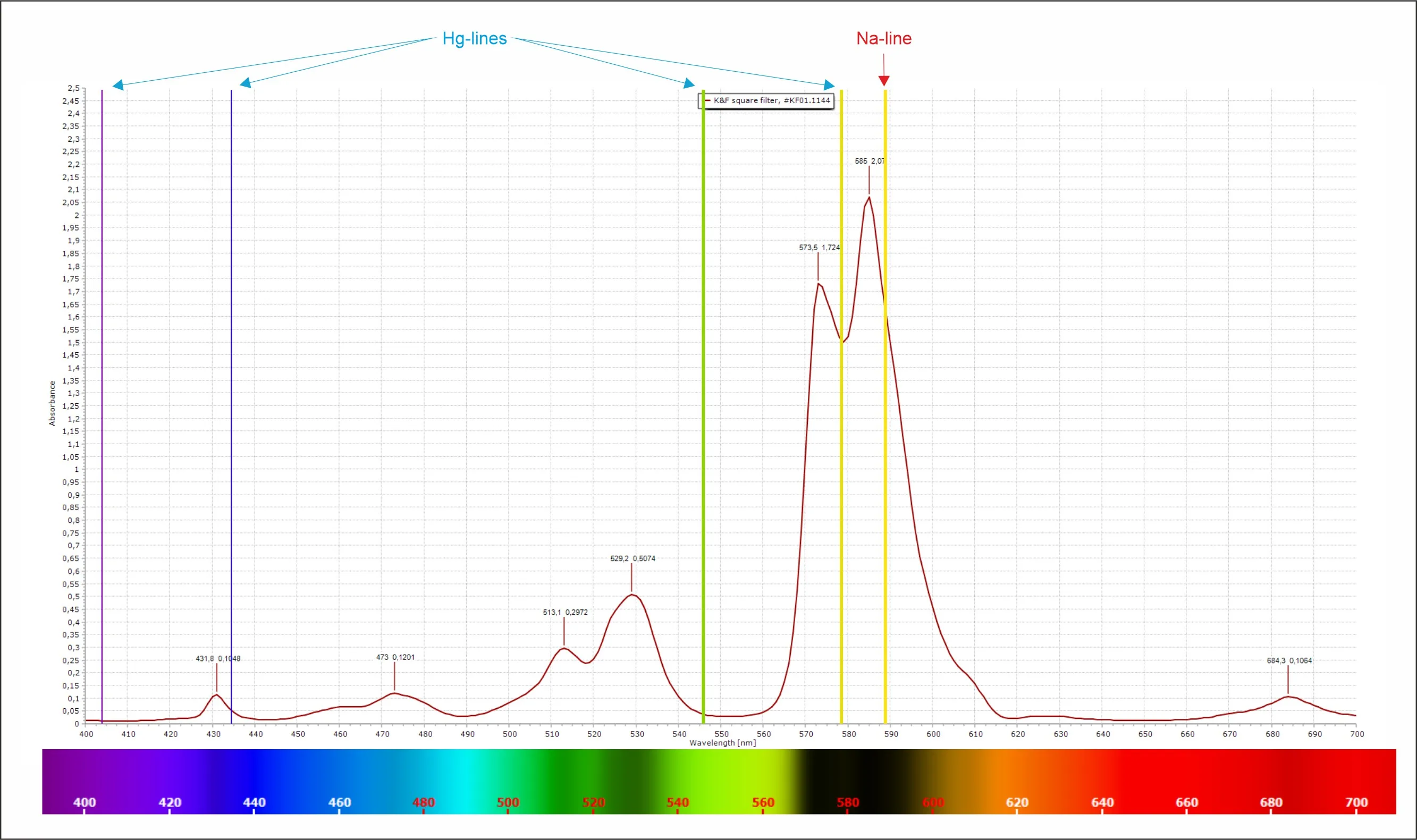Viewport: 1417px width, 840px height.
Task: Click the dark red legend line marker
Action: (x=707, y=101)
